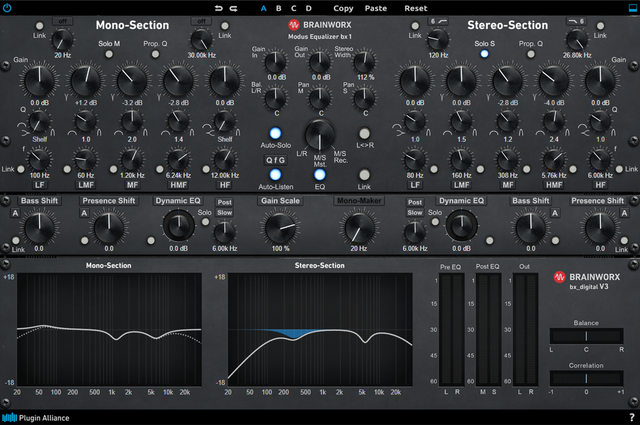
Task: Click the Stereo-Section 120 Hz filter slope icon
Action: coord(438,21)
